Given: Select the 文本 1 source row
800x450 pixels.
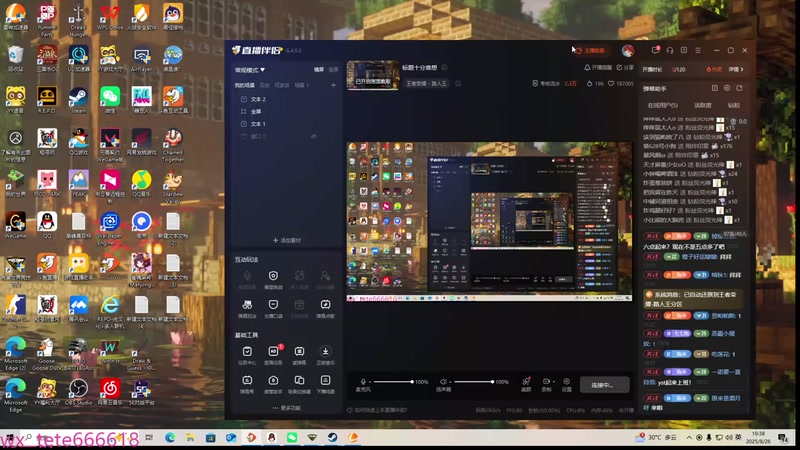Looking at the screenshot, I should coord(287,124).
